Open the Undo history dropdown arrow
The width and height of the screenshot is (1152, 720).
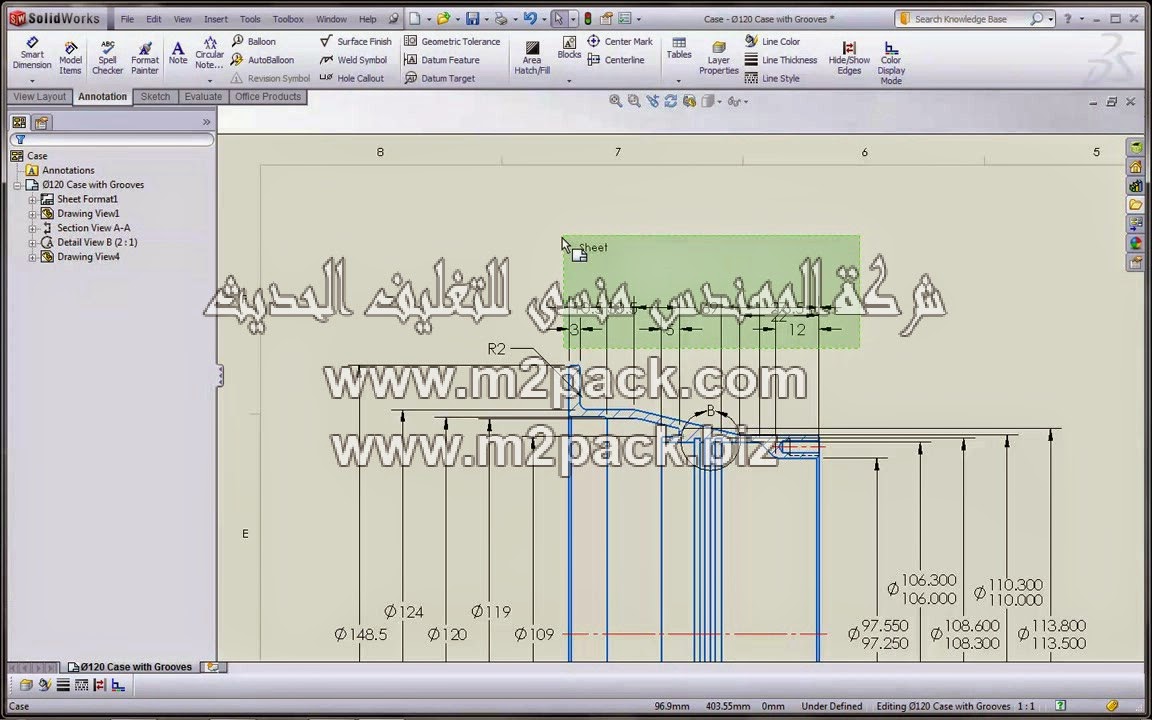pyautogui.click(x=543, y=19)
